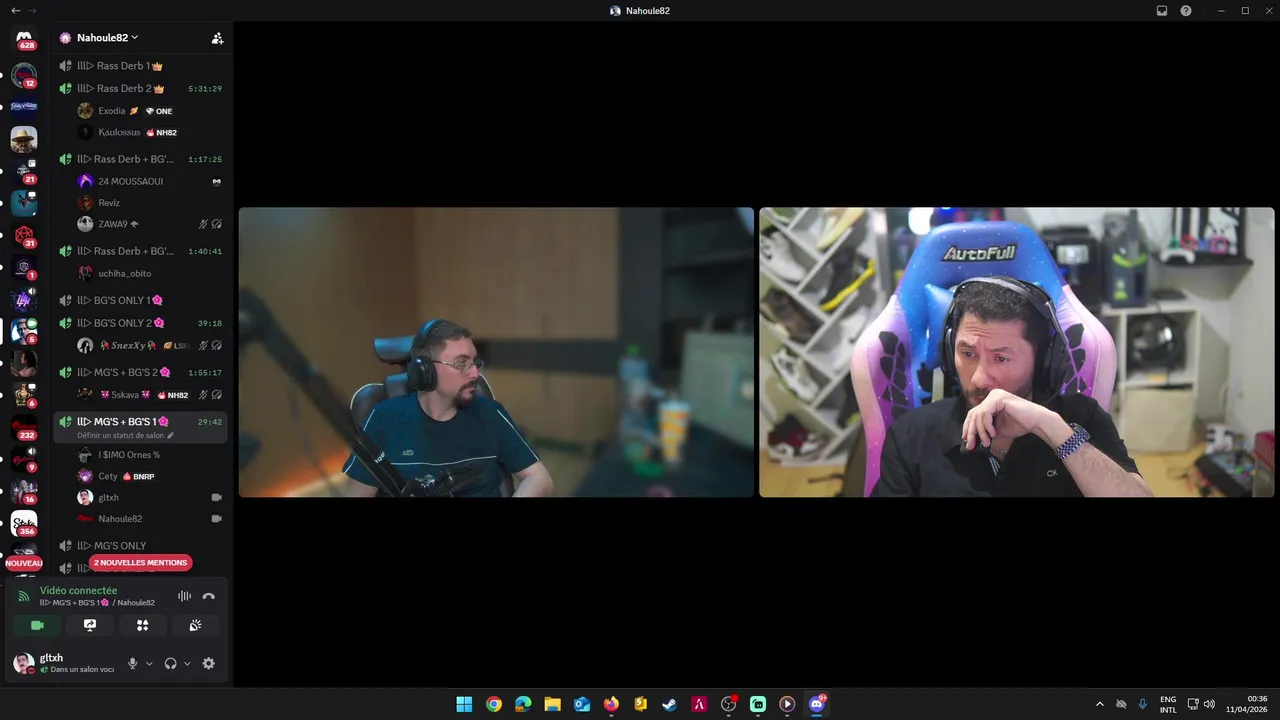This screenshot has height=720, width=1280.
Task: Select user ! $IMO Ornes %
Action: point(150,455)
